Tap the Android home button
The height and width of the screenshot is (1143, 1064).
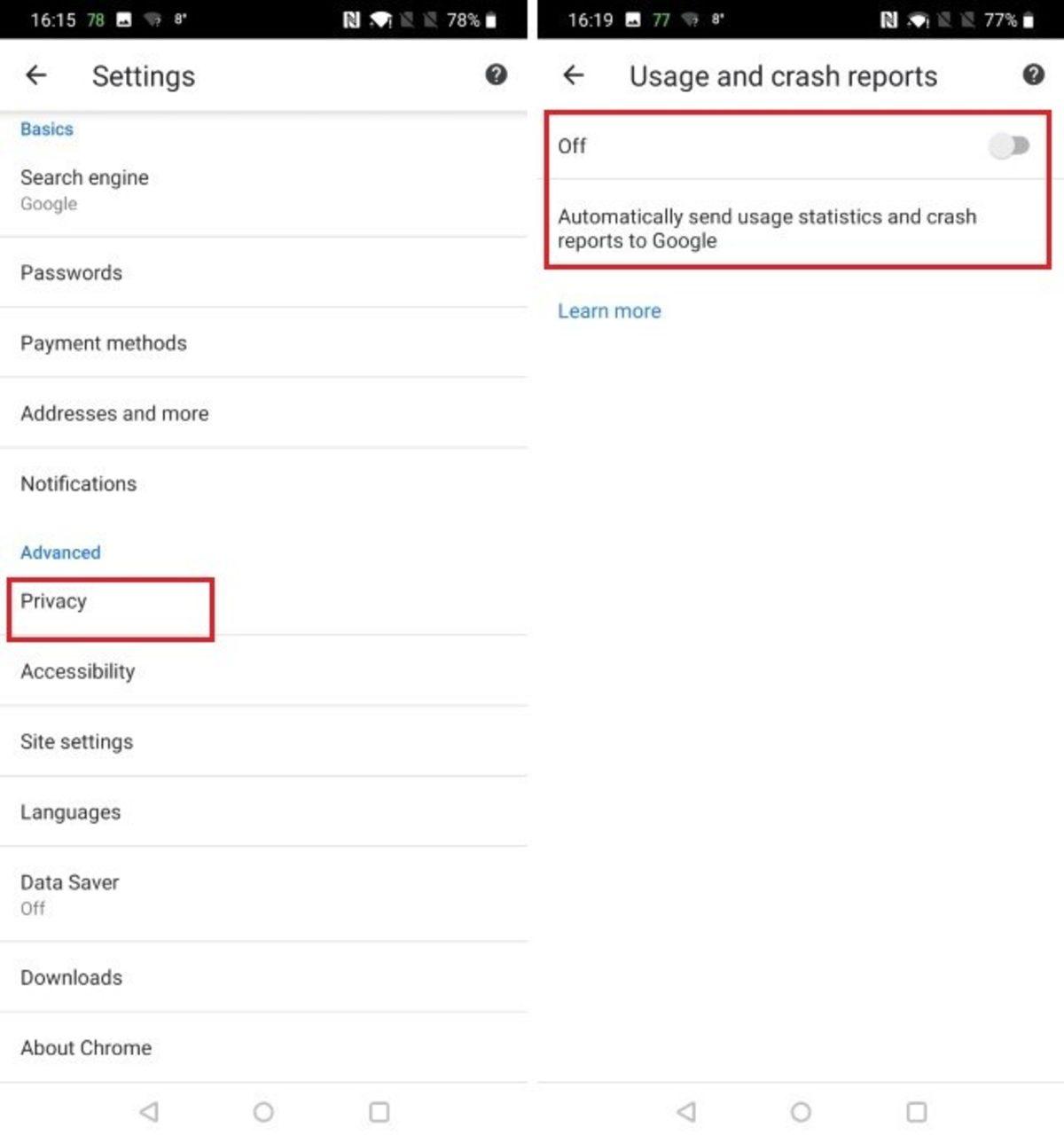point(262,1112)
